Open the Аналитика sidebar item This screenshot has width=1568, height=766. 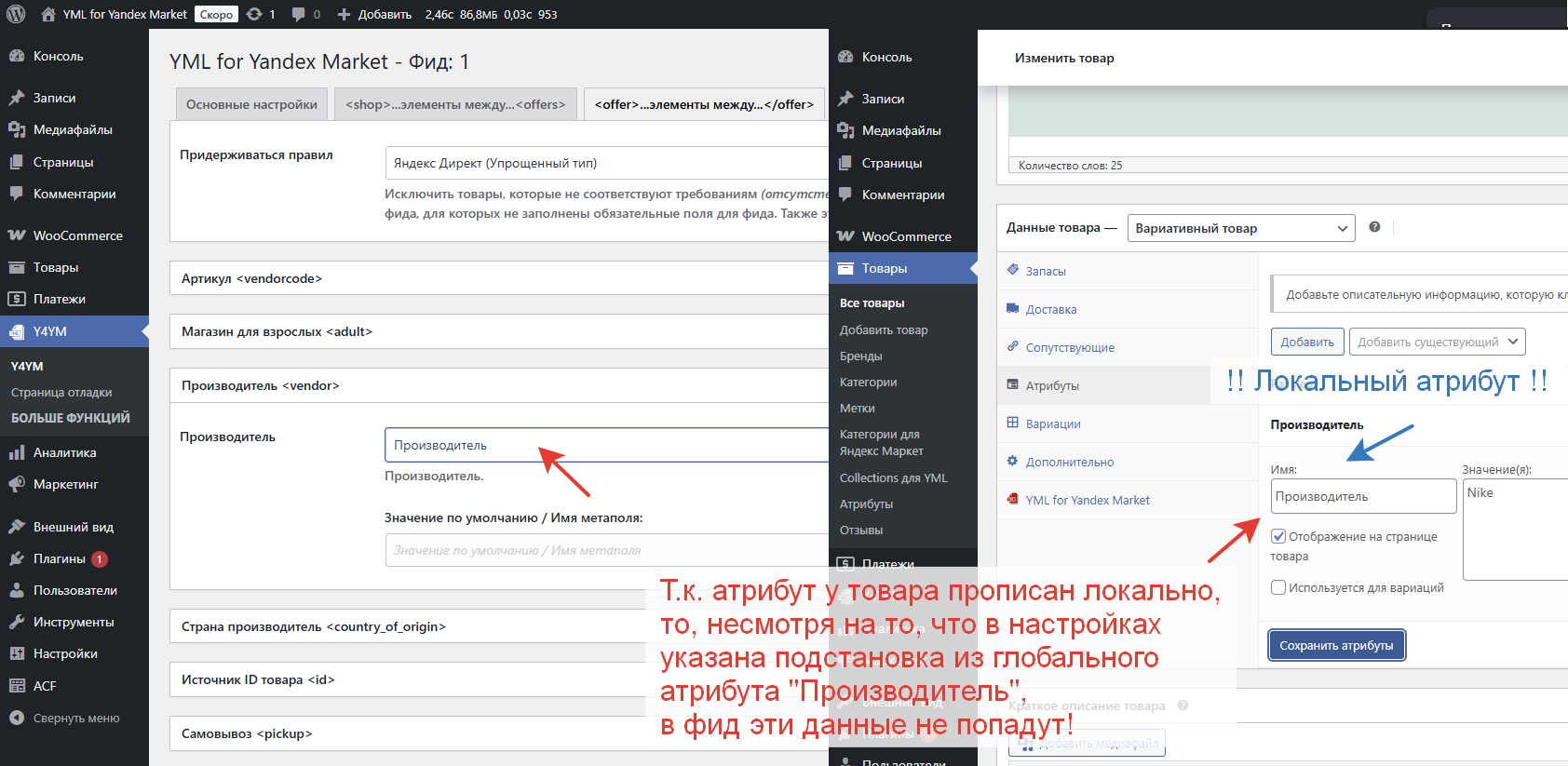click(x=64, y=452)
